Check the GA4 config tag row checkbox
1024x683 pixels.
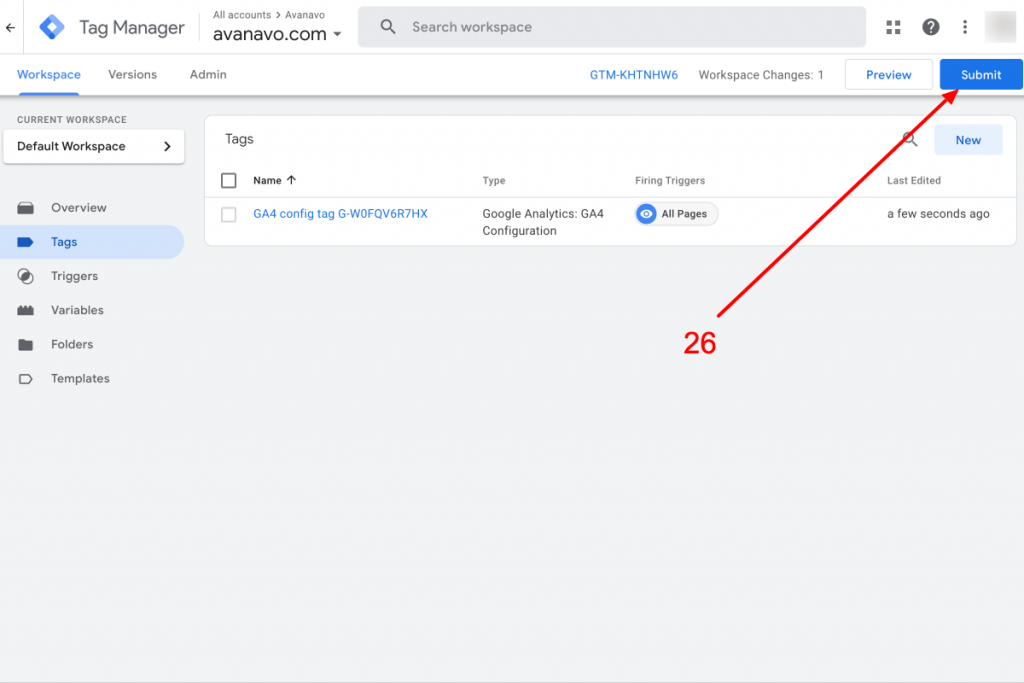point(229,214)
